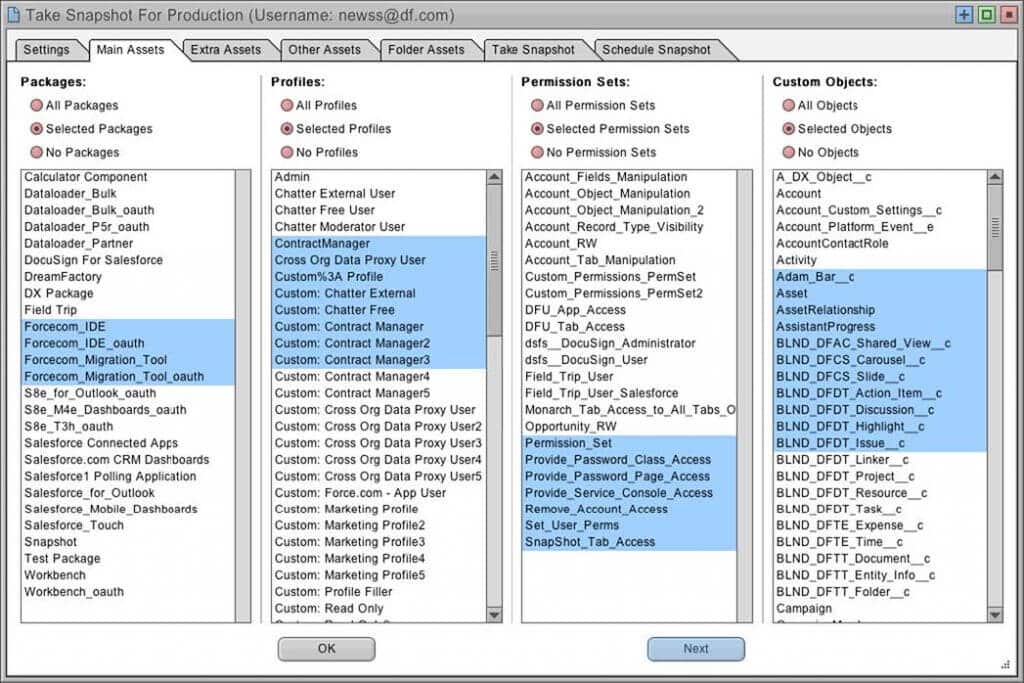This screenshot has height=683, width=1024.
Task: Select the All Profiles radio button
Action: 287,105
